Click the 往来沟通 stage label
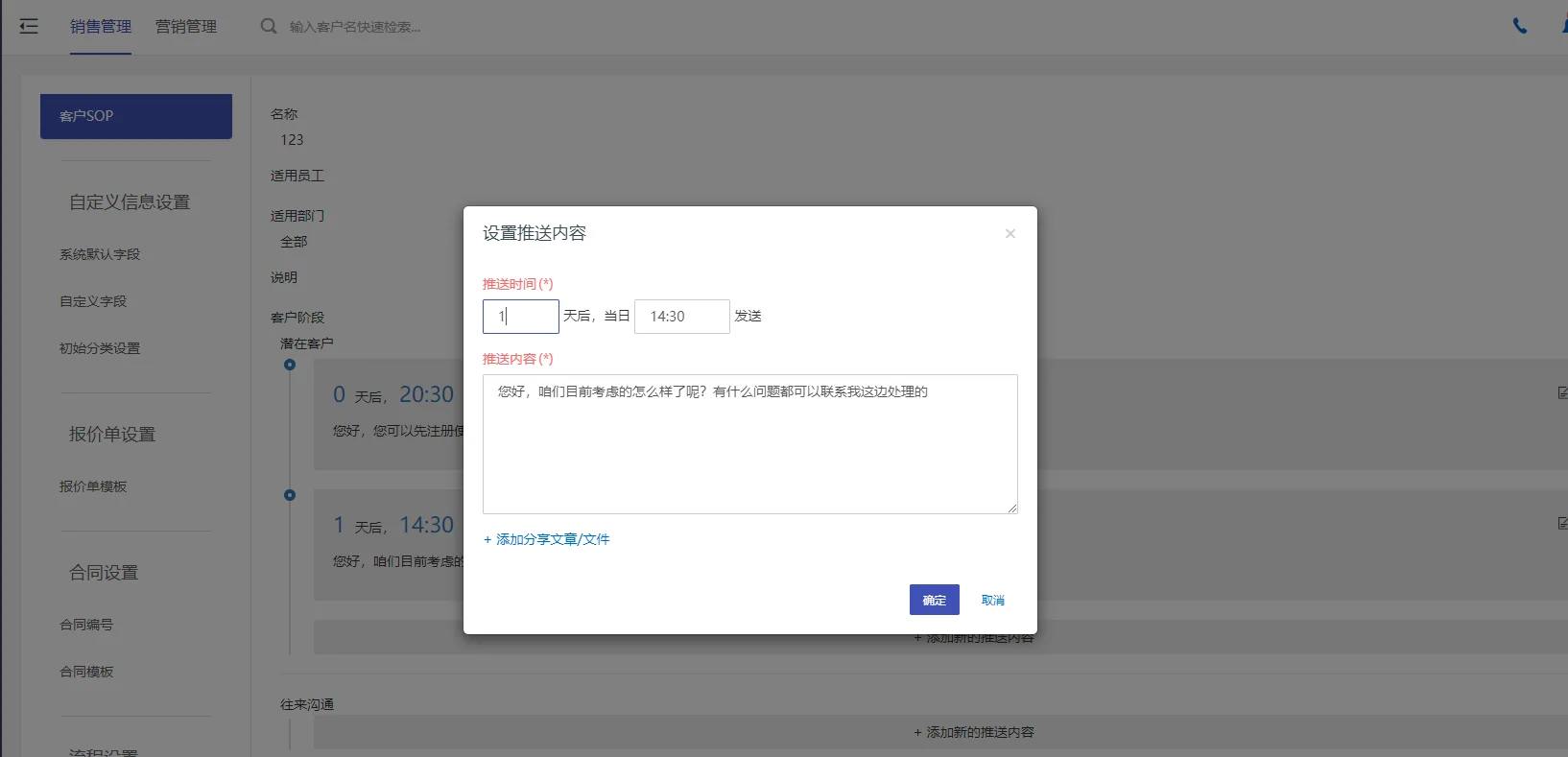Image resolution: width=1568 pixels, height=757 pixels. point(307,704)
